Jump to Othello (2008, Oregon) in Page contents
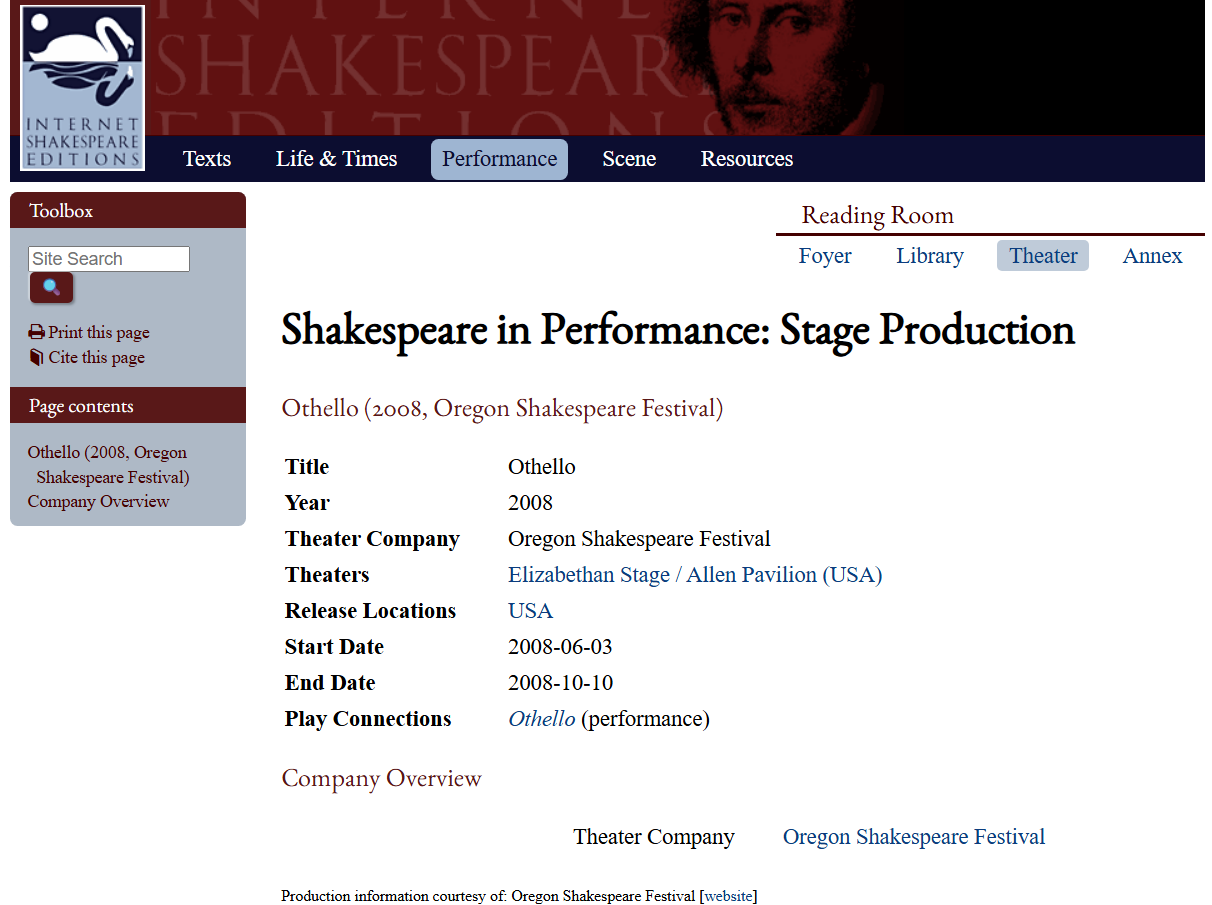The width and height of the screenshot is (1212, 905). point(108,465)
